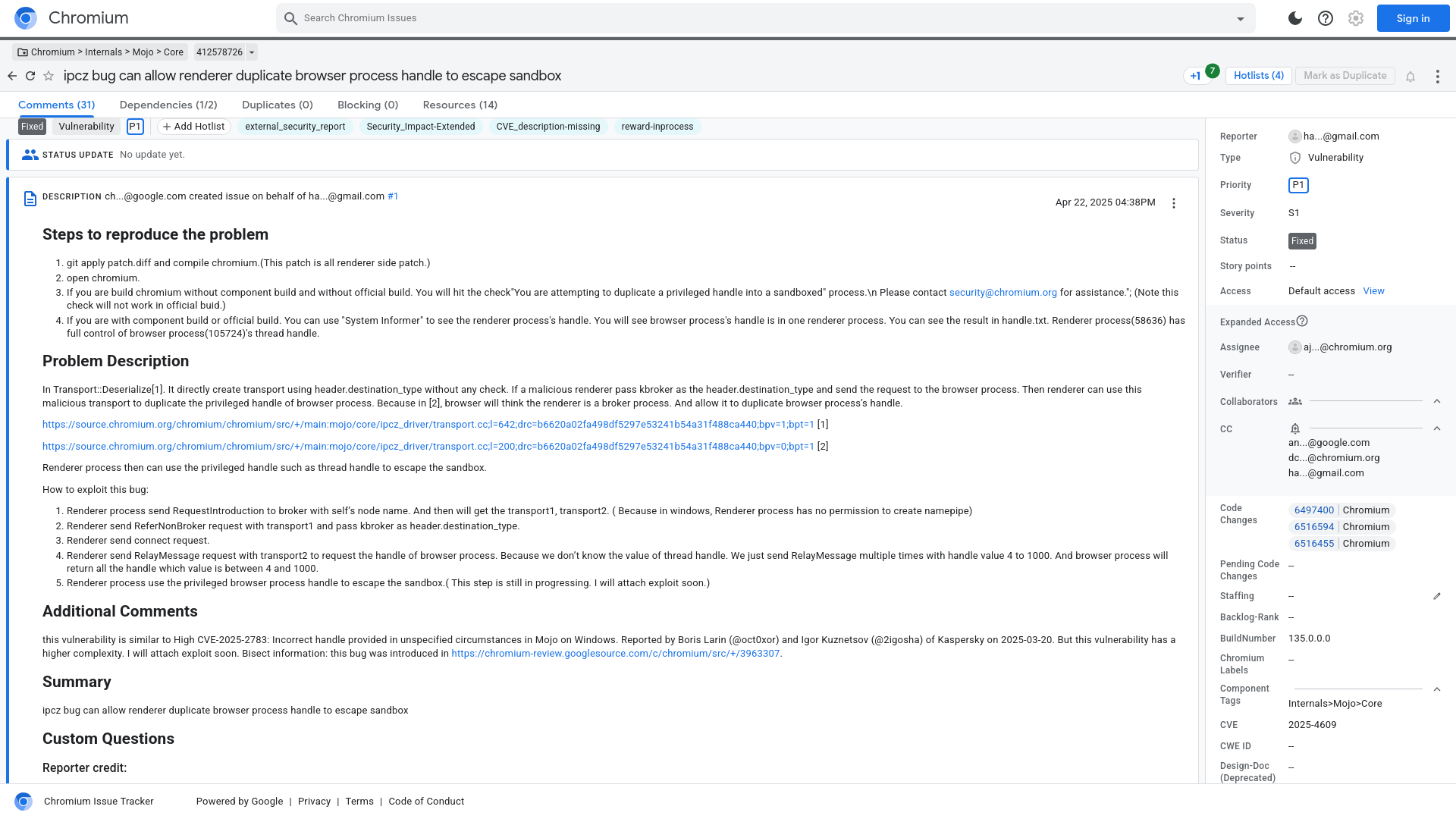The height and width of the screenshot is (819, 1456).
Task: Click Fixed status badge in sidebar
Action: pos(1302,241)
